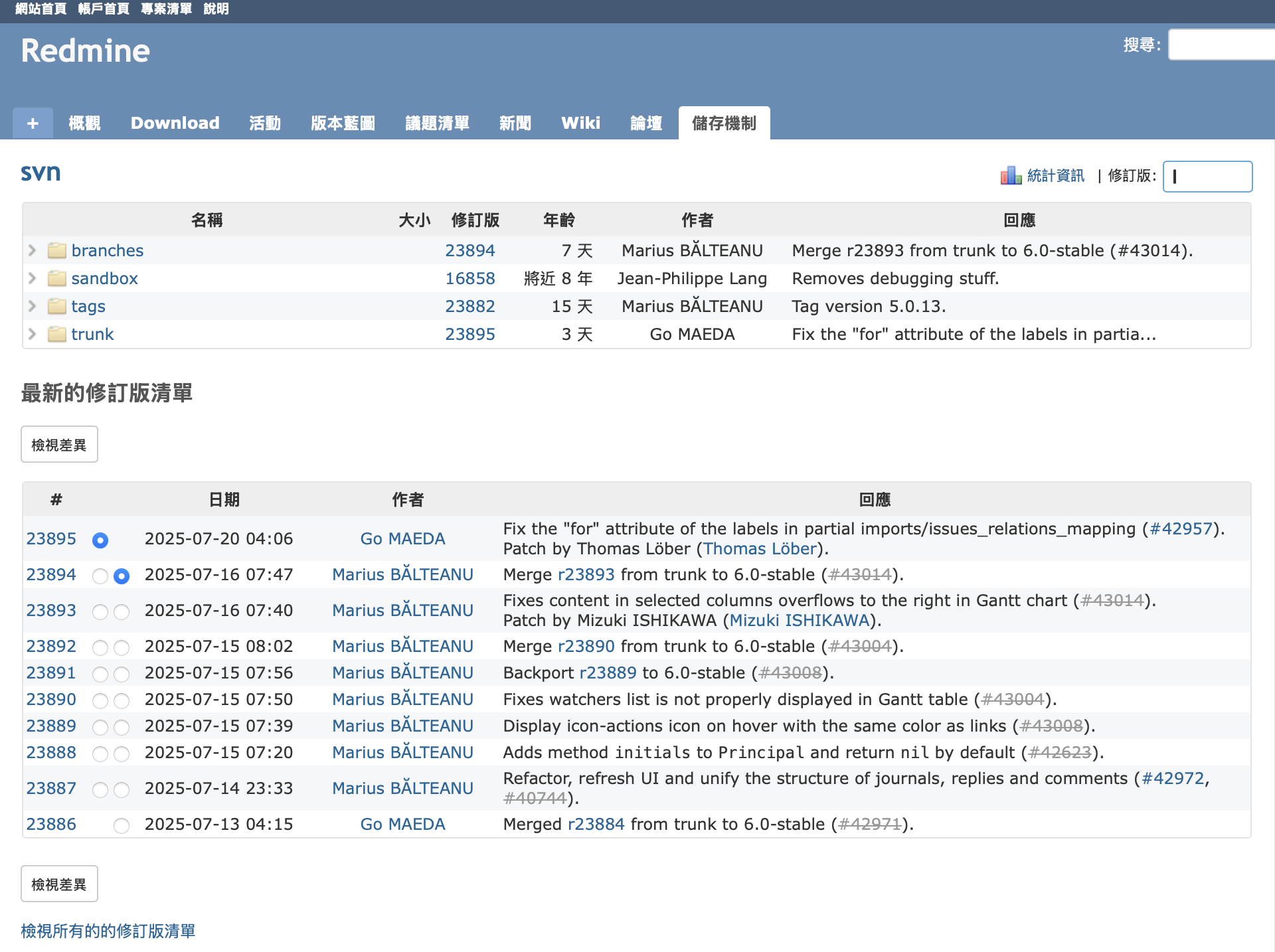Select left radio for revision 23894
Viewport: 1275px width, 952px height.
point(100,576)
